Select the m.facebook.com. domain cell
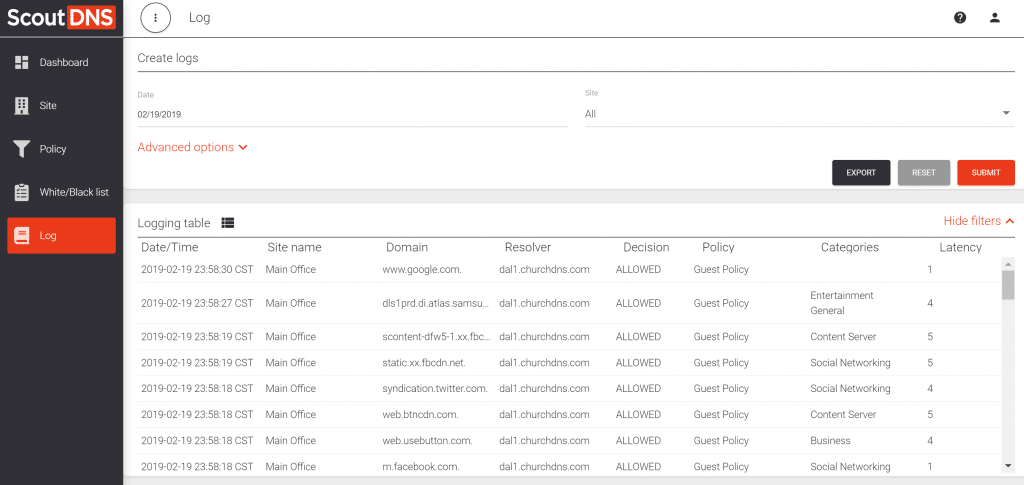The width and height of the screenshot is (1024, 485). tap(421, 467)
